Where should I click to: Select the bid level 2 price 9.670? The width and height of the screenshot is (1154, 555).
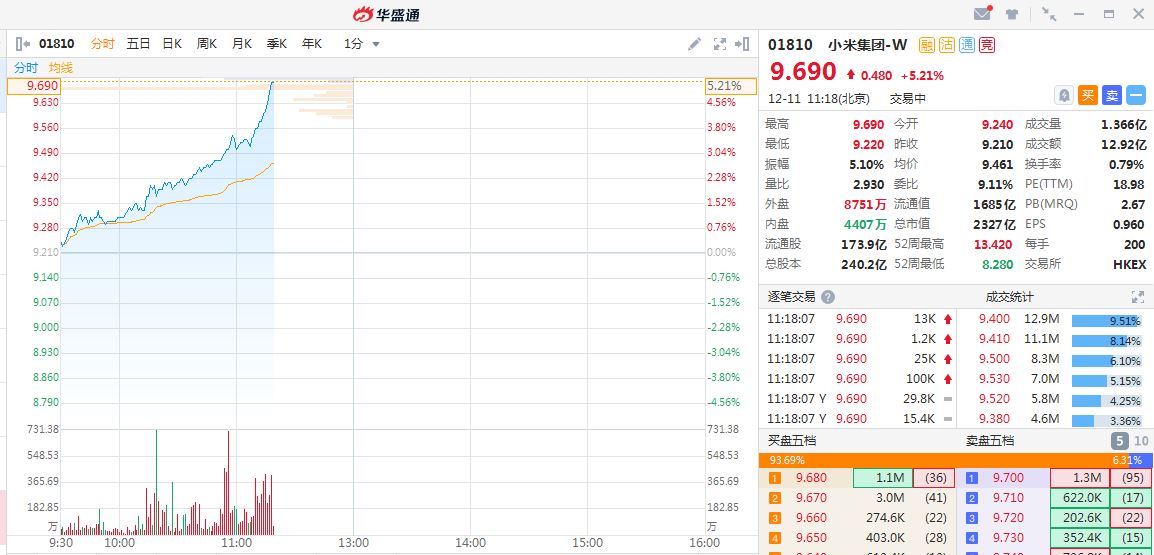click(x=812, y=498)
